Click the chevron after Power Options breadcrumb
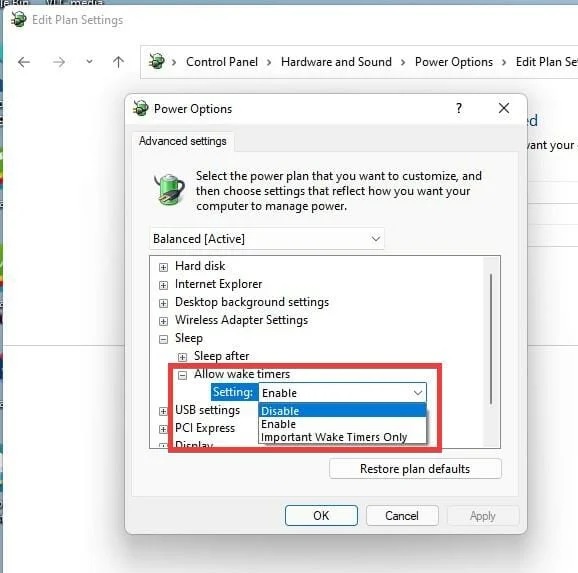This screenshot has height=573, width=578. [x=504, y=62]
